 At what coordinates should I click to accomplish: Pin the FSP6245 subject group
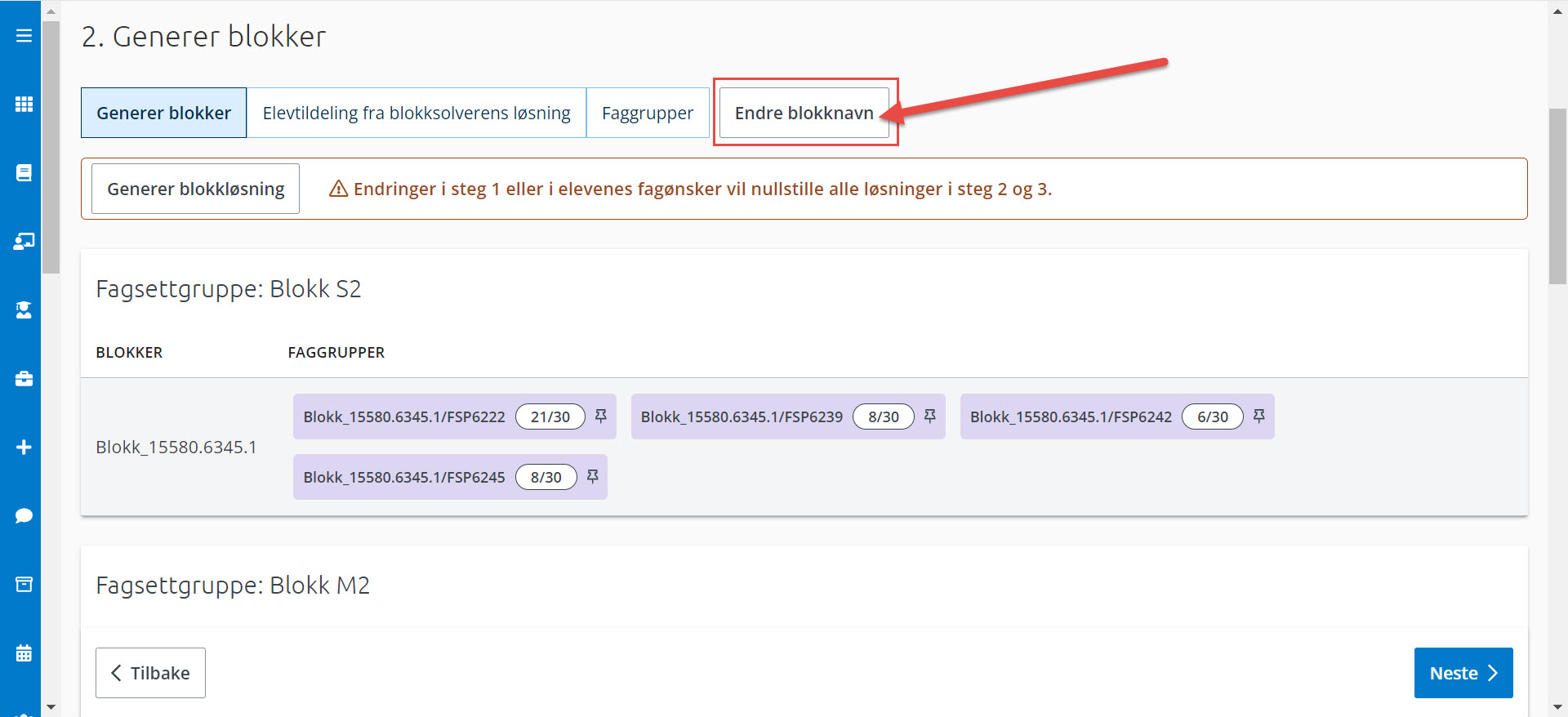click(x=593, y=477)
